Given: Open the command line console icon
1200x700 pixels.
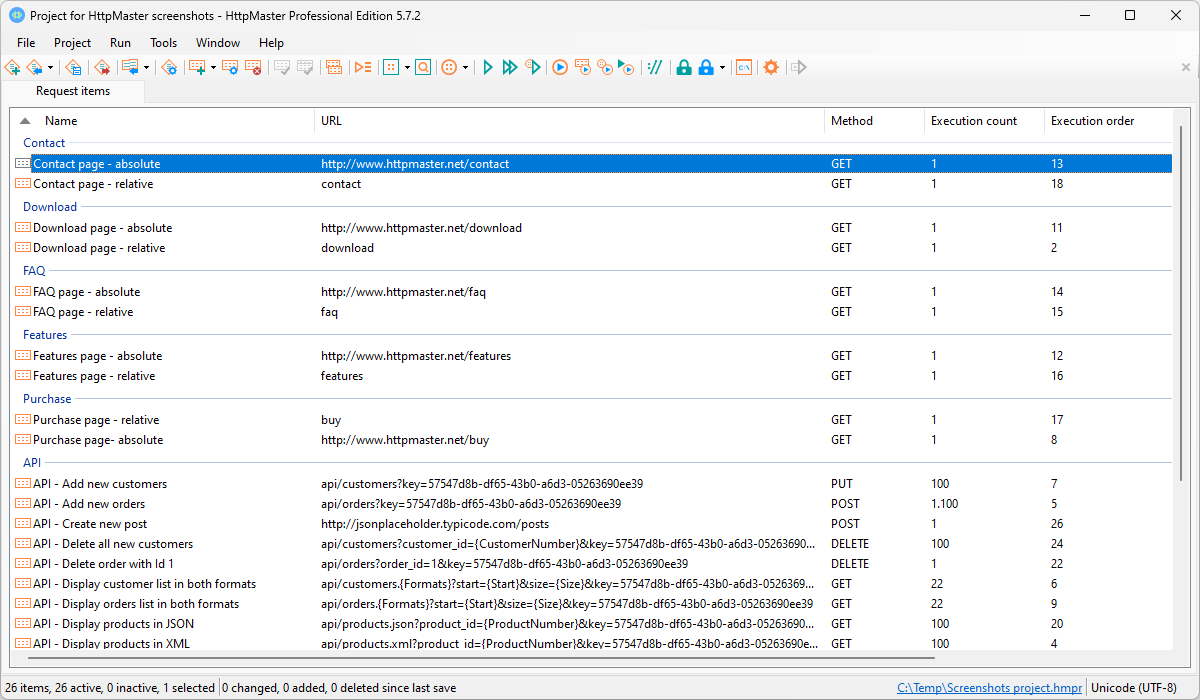Looking at the screenshot, I should pyautogui.click(x=743, y=67).
